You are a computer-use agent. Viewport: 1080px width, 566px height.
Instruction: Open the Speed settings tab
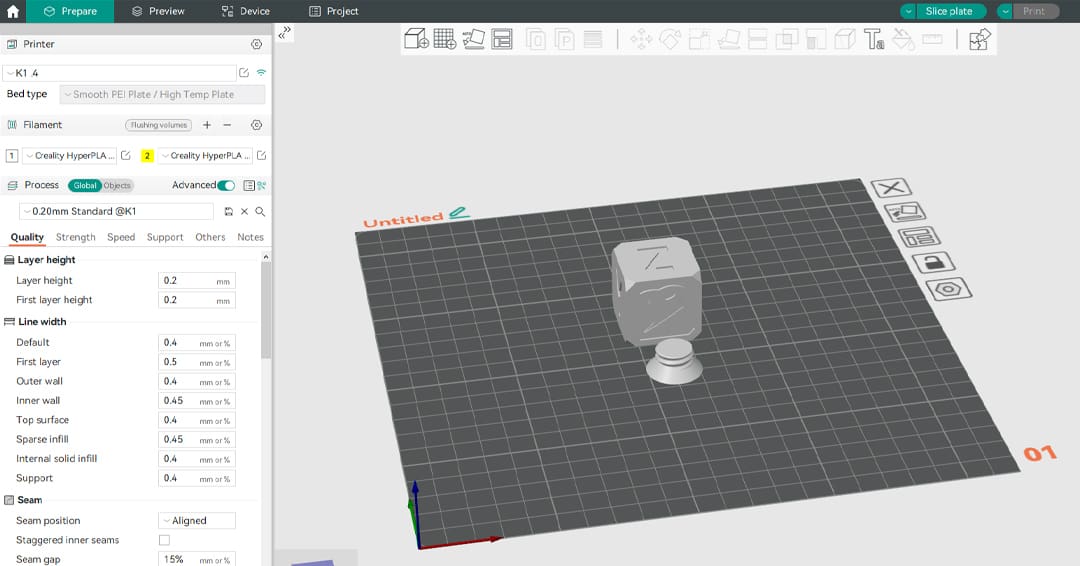coord(121,237)
